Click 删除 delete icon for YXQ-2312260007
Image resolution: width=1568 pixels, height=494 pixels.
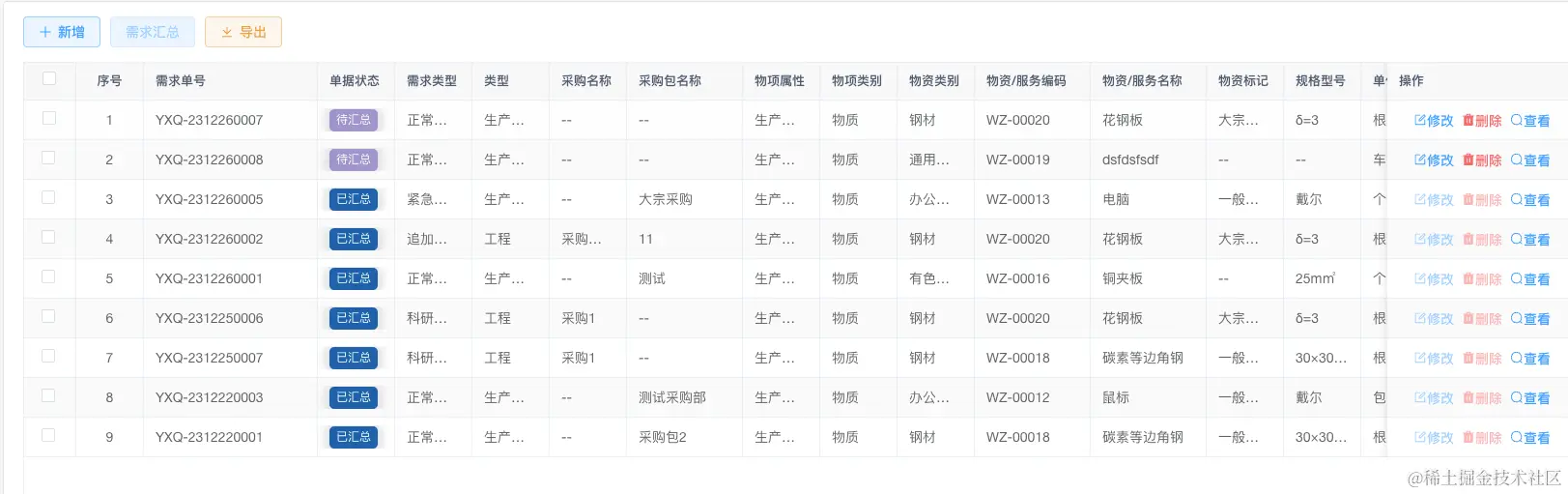[x=1482, y=121]
